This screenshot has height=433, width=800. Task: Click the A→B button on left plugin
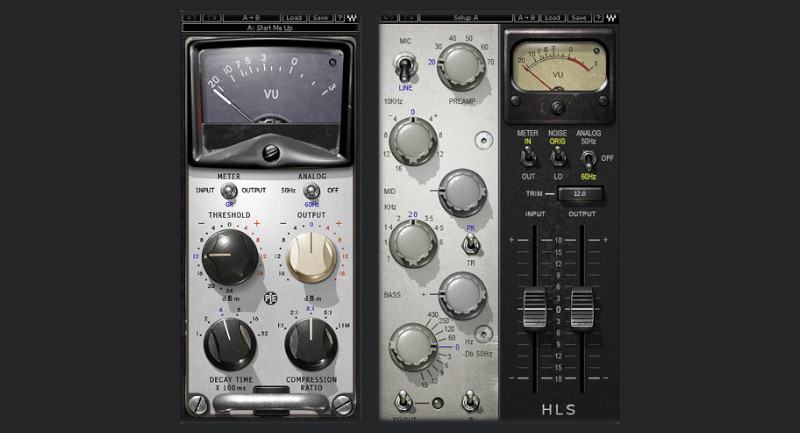252,17
